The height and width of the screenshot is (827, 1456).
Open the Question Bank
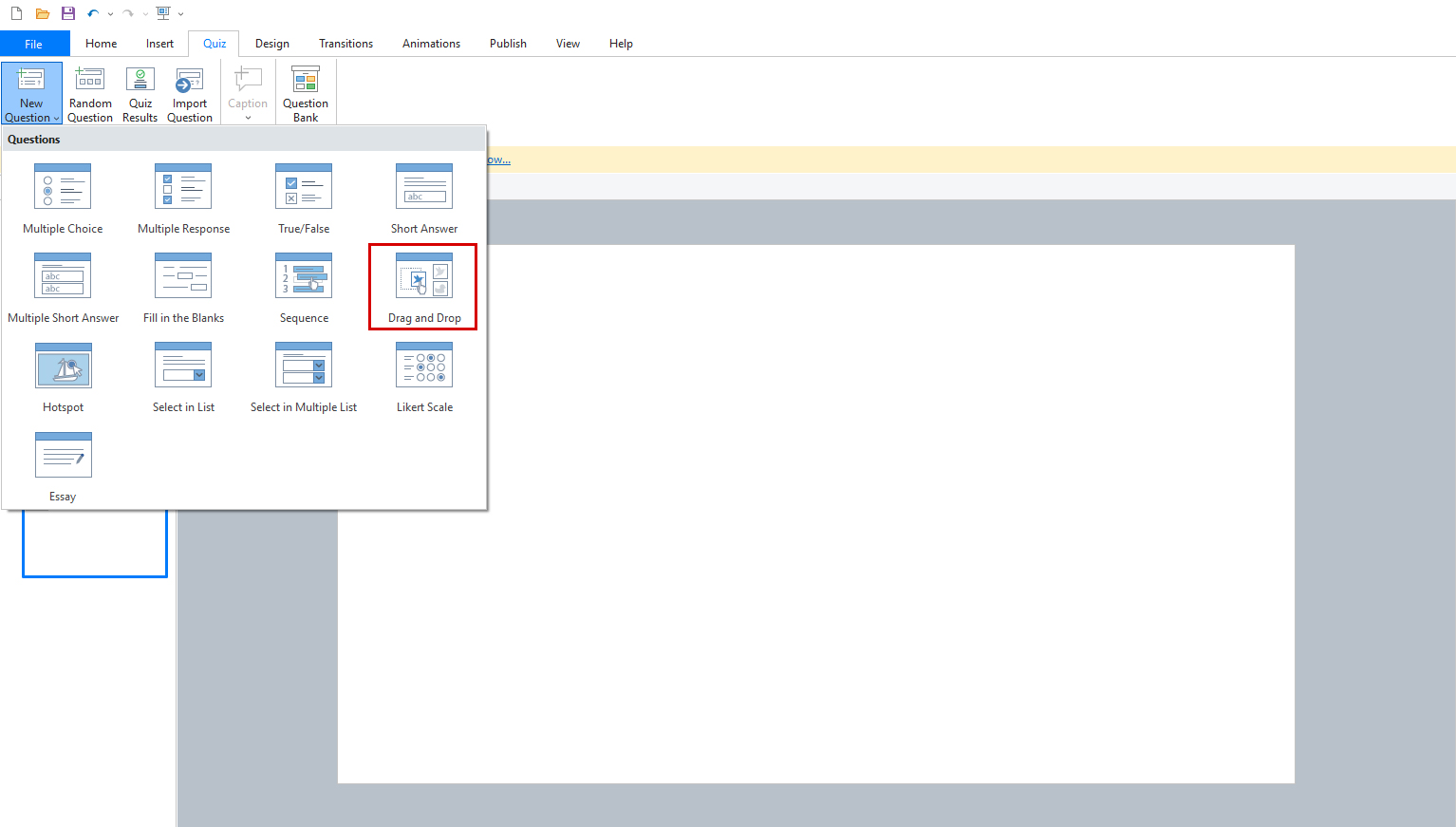click(306, 94)
